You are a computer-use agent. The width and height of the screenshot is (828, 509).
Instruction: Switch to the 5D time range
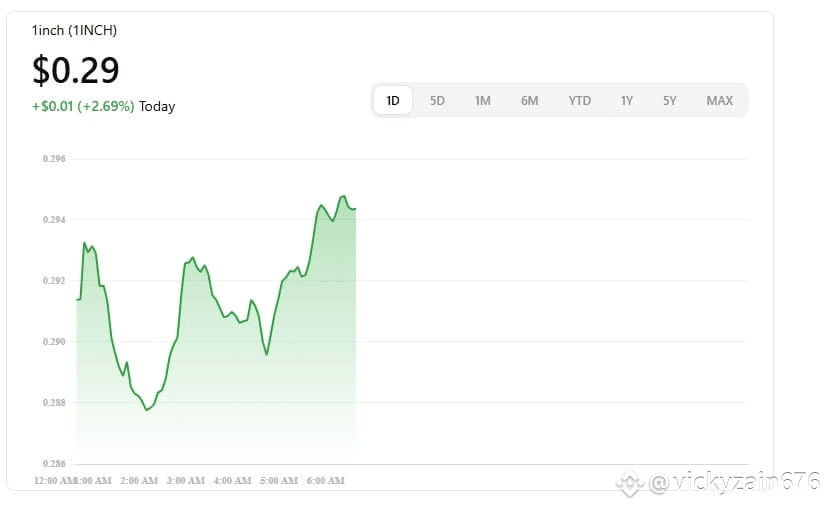point(437,100)
